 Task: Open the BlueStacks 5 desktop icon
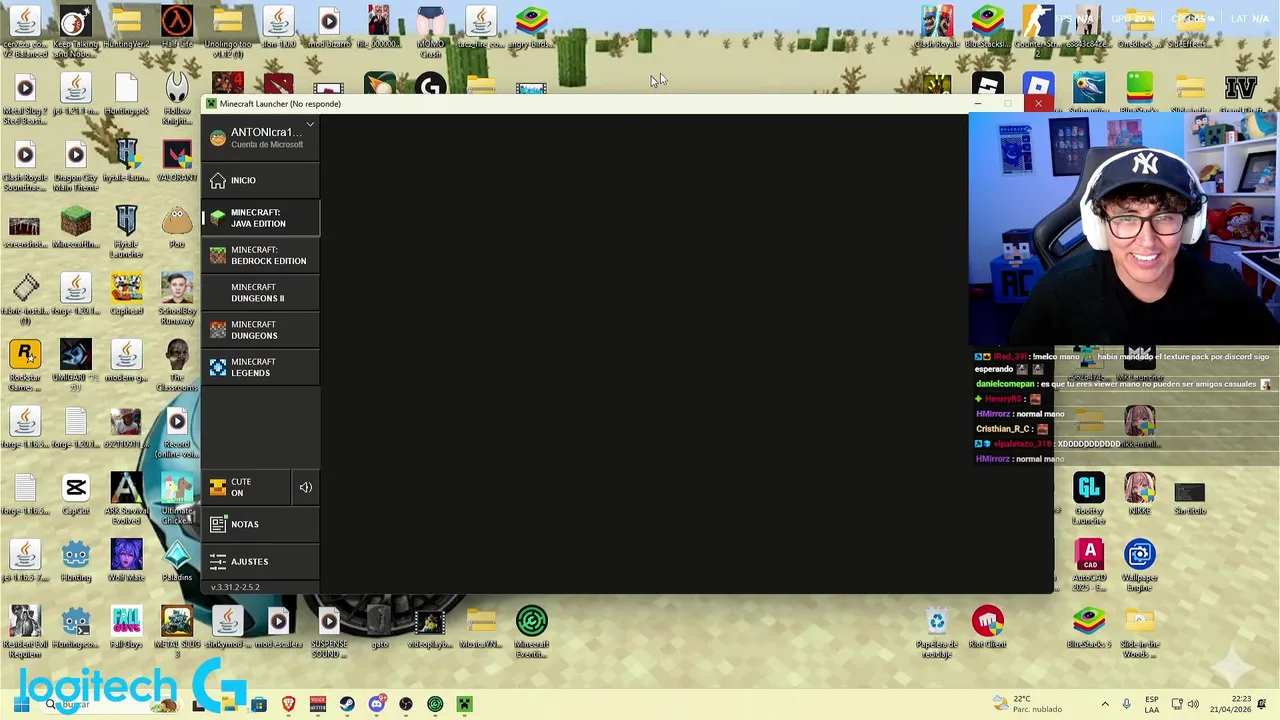[1089, 628]
